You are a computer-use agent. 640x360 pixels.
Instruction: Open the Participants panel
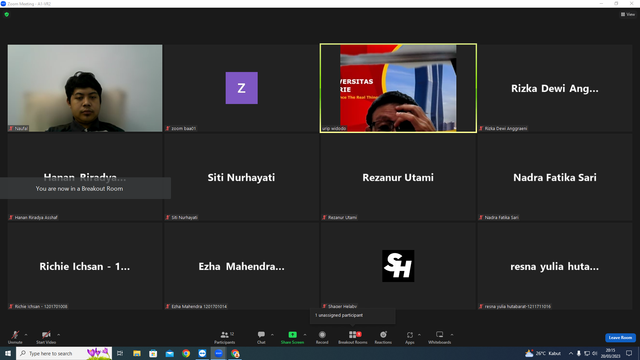tap(225, 337)
